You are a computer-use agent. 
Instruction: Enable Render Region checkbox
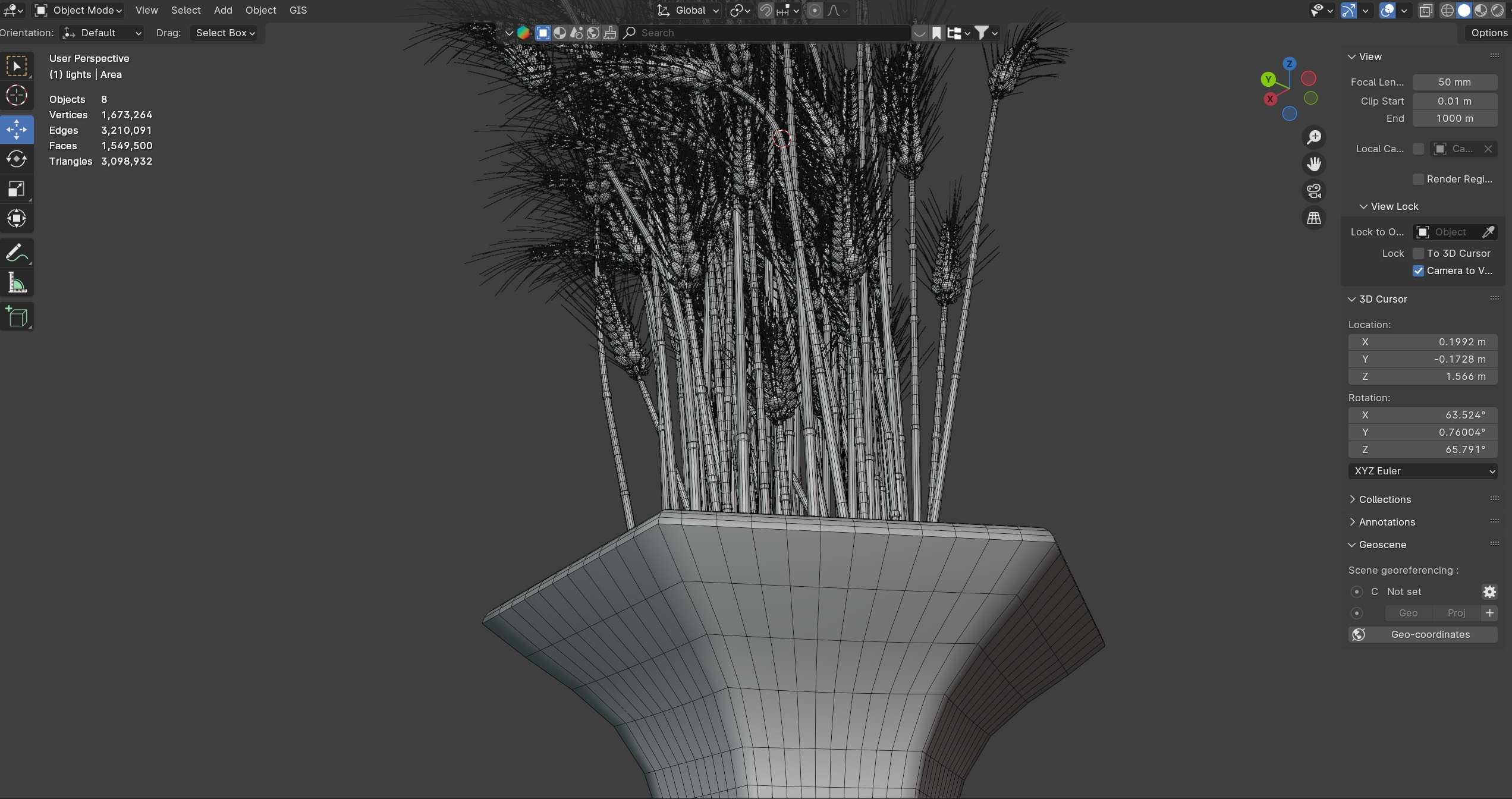pos(1419,179)
